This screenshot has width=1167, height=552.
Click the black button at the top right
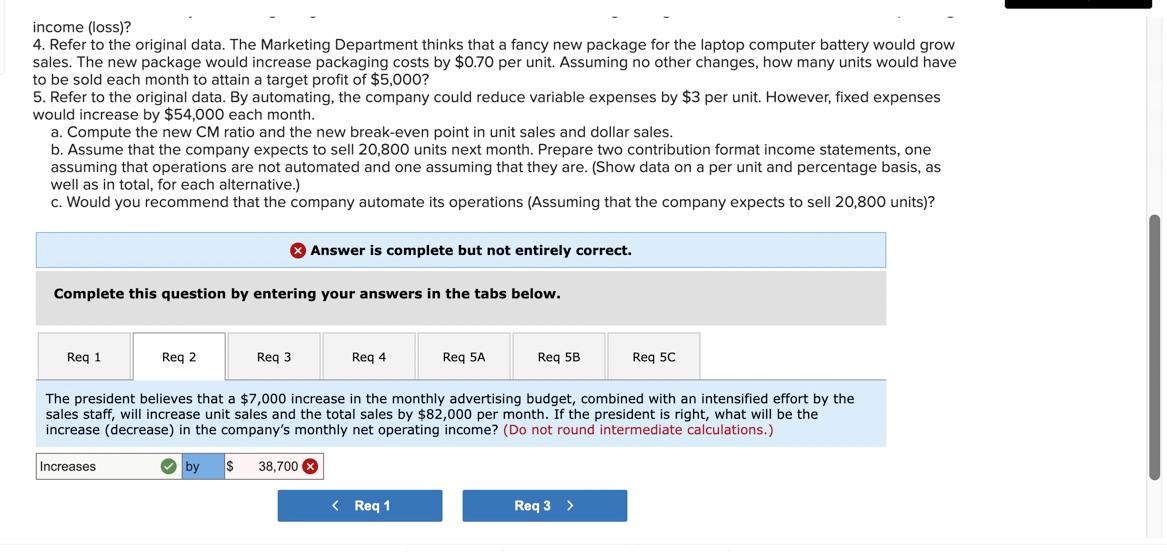[1078, 4]
